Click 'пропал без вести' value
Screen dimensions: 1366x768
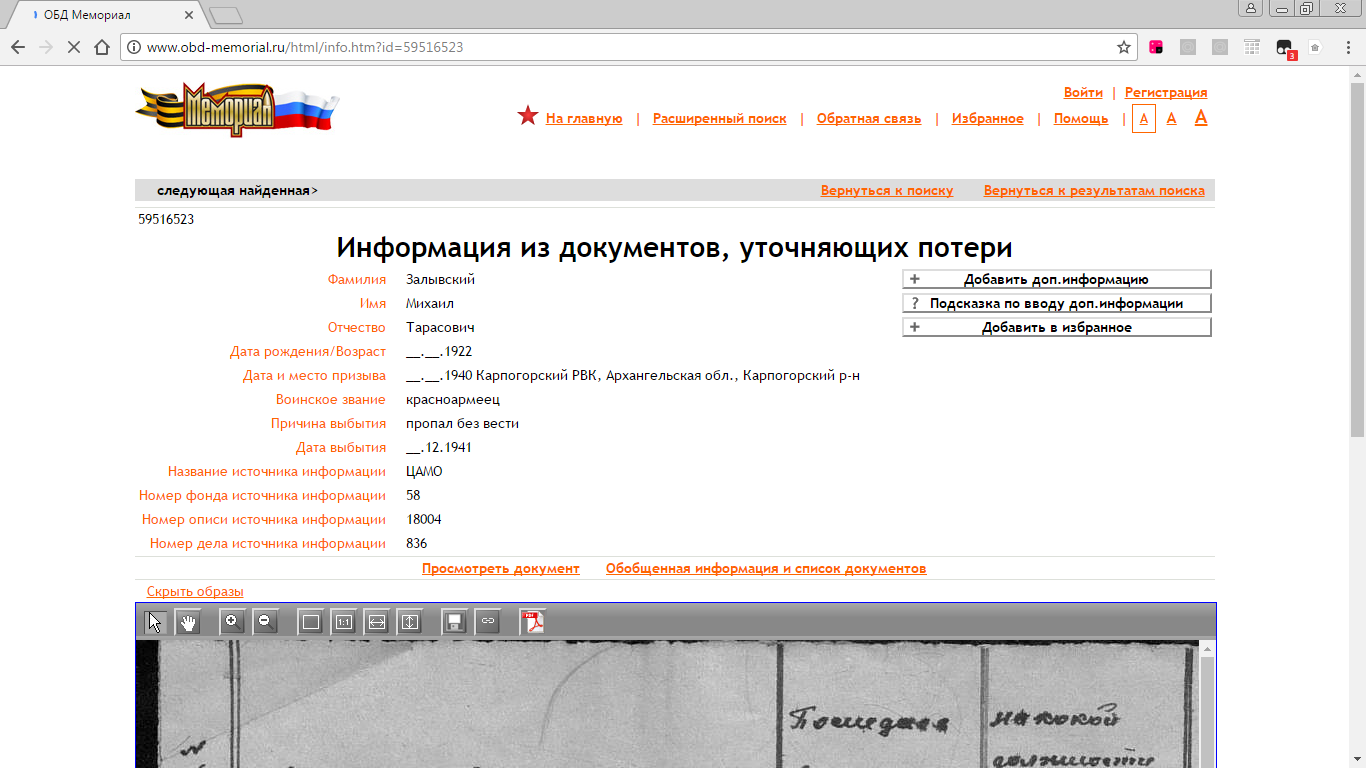pyautogui.click(x=462, y=423)
